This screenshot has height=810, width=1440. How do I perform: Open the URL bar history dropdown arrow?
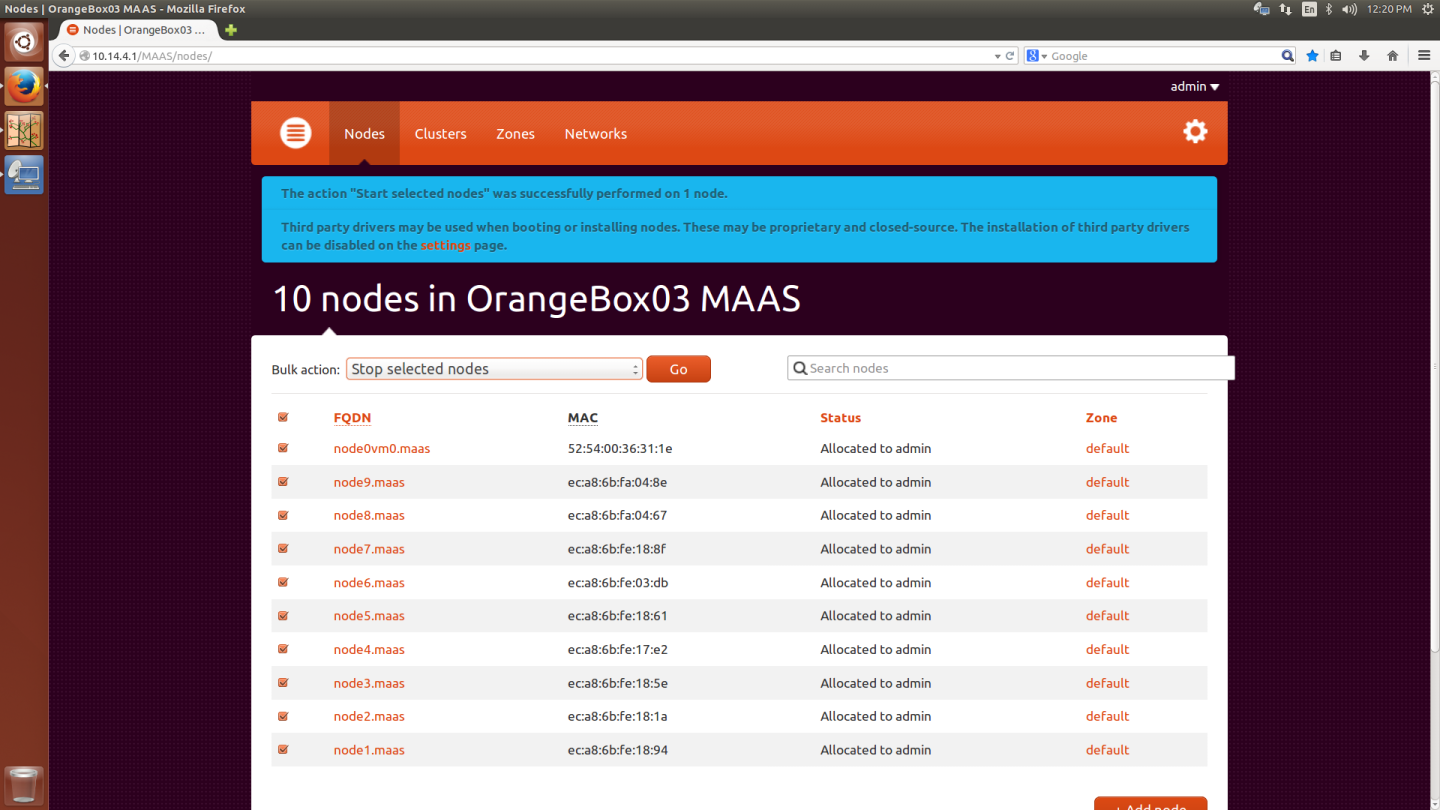997,56
